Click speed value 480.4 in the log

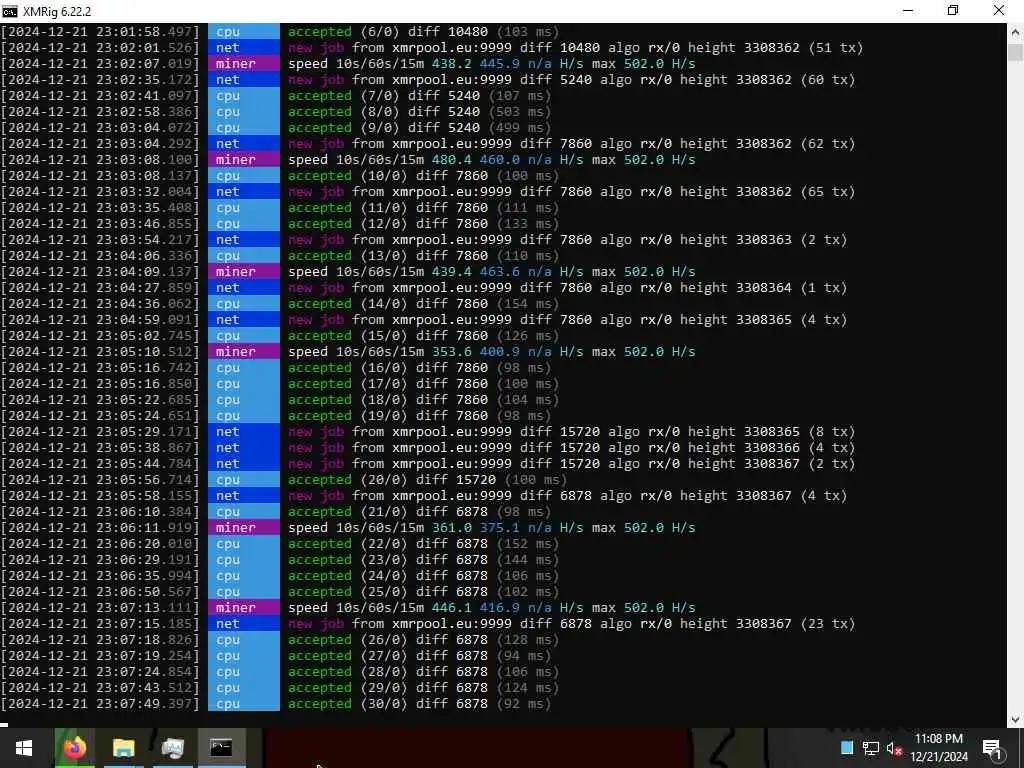pos(451,159)
